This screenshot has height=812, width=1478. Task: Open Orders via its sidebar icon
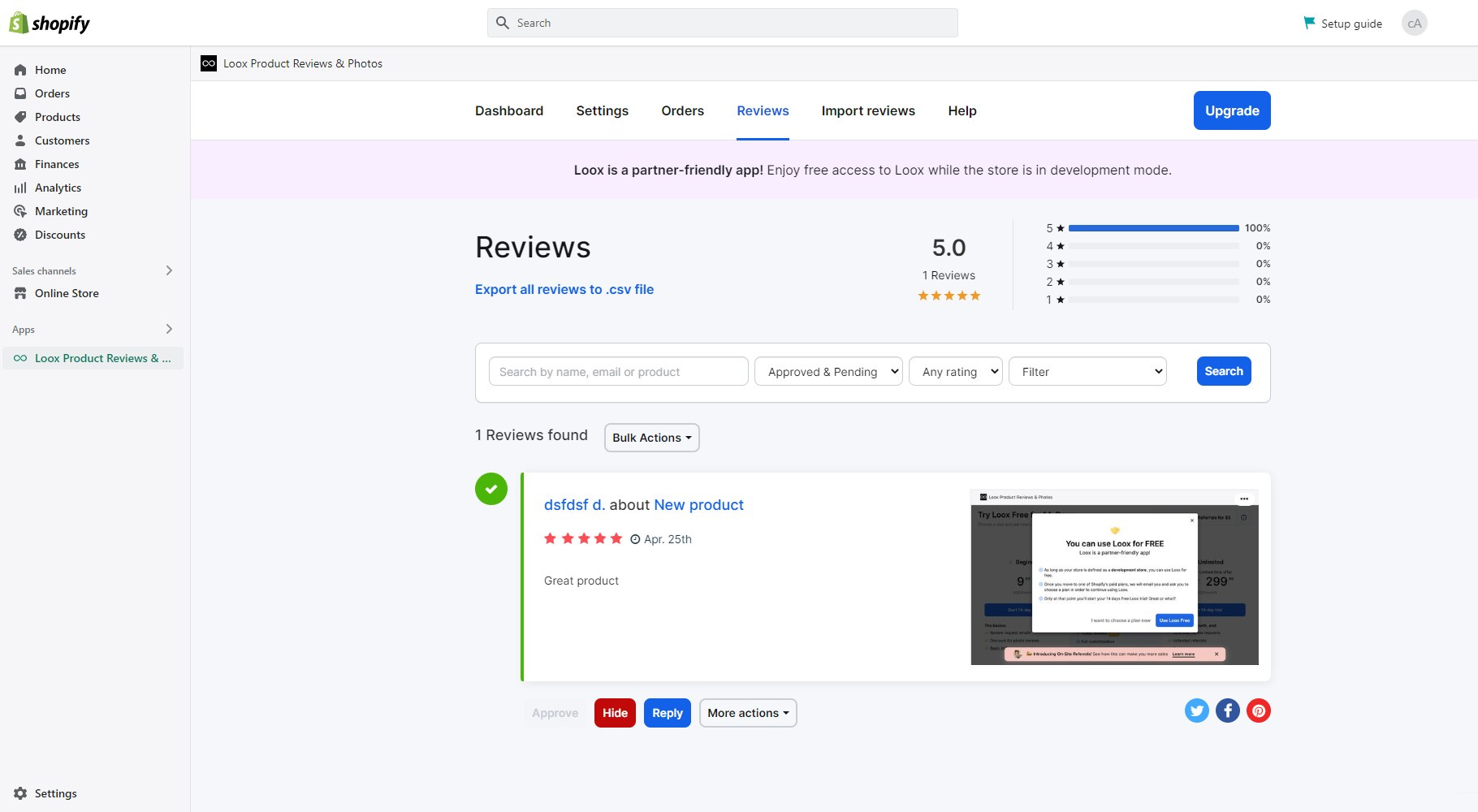pyautogui.click(x=20, y=93)
